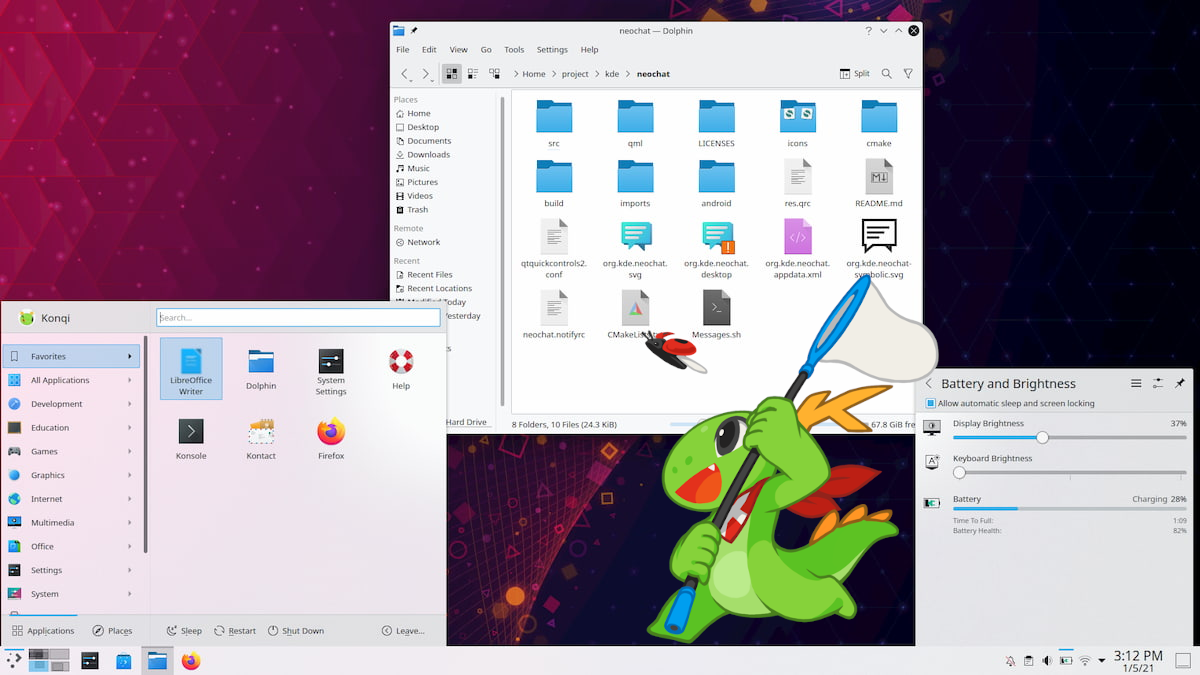Image resolution: width=1200 pixels, height=675 pixels.
Task: Open the search tool in Dolphin's toolbar
Action: tap(887, 74)
